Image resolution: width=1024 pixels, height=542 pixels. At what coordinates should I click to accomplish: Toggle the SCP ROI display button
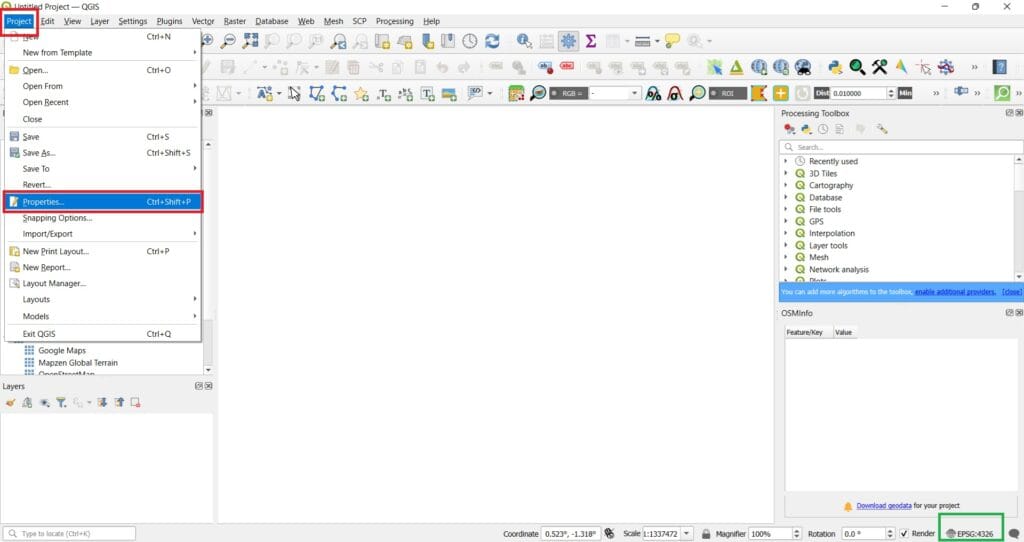click(x=728, y=93)
